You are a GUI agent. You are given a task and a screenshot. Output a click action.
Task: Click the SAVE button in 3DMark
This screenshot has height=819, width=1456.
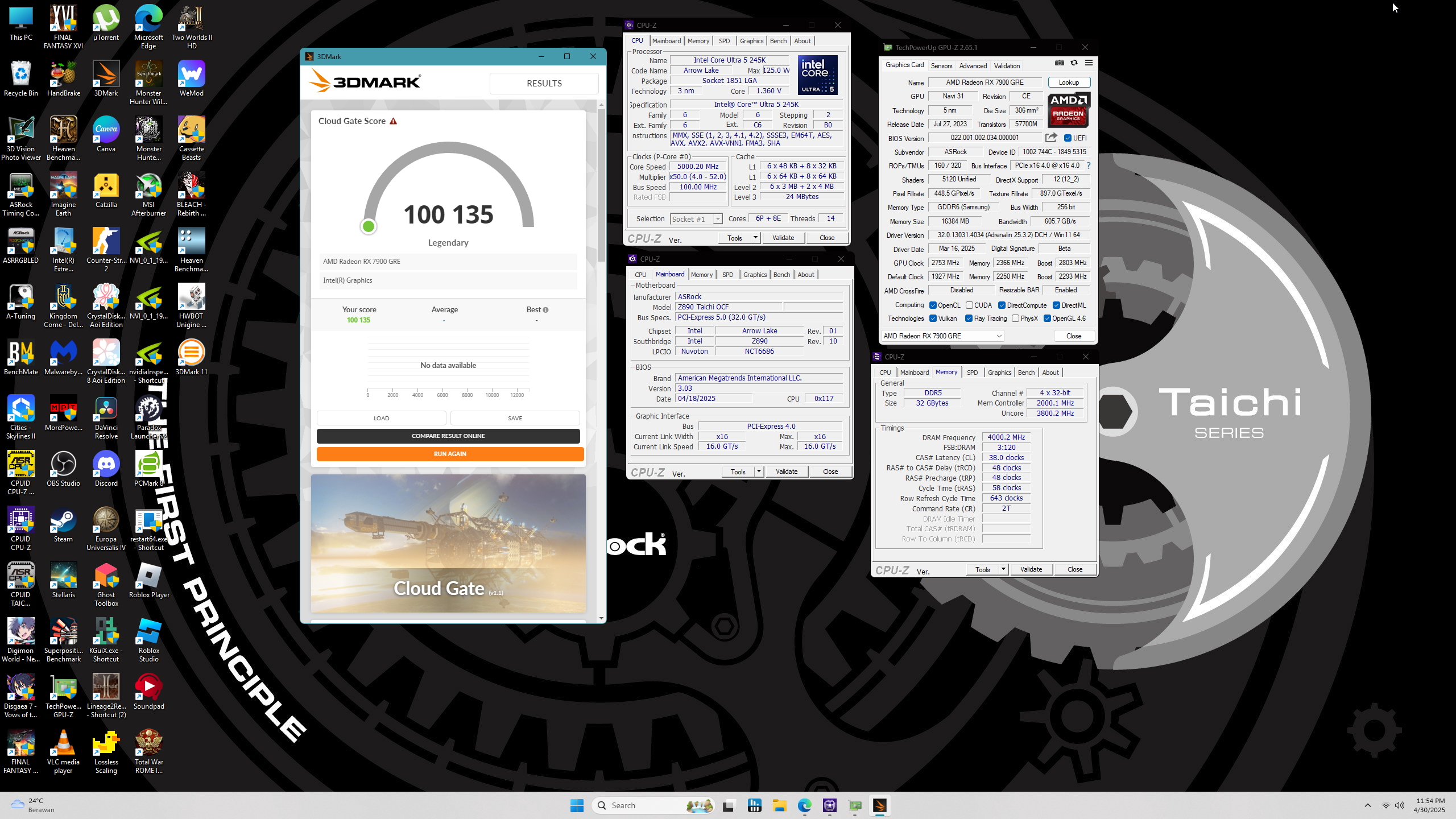coord(515,418)
